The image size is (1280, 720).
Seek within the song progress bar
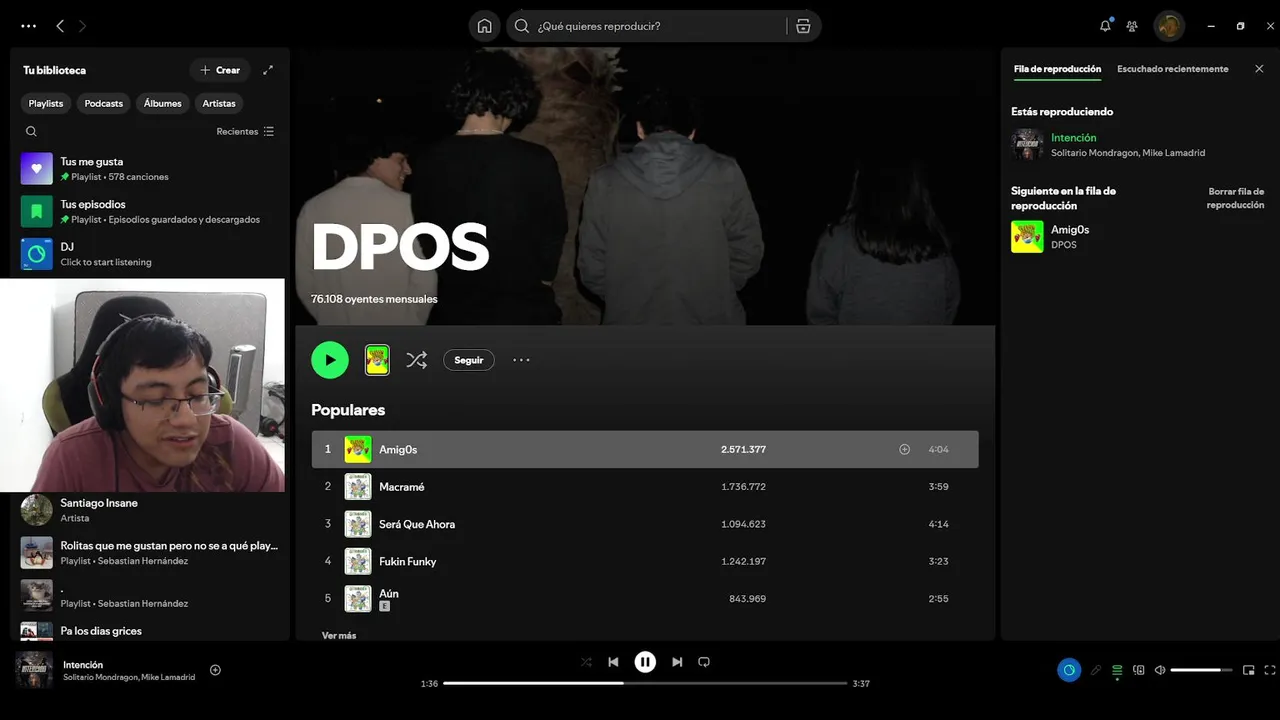pyautogui.click(x=645, y=683)
